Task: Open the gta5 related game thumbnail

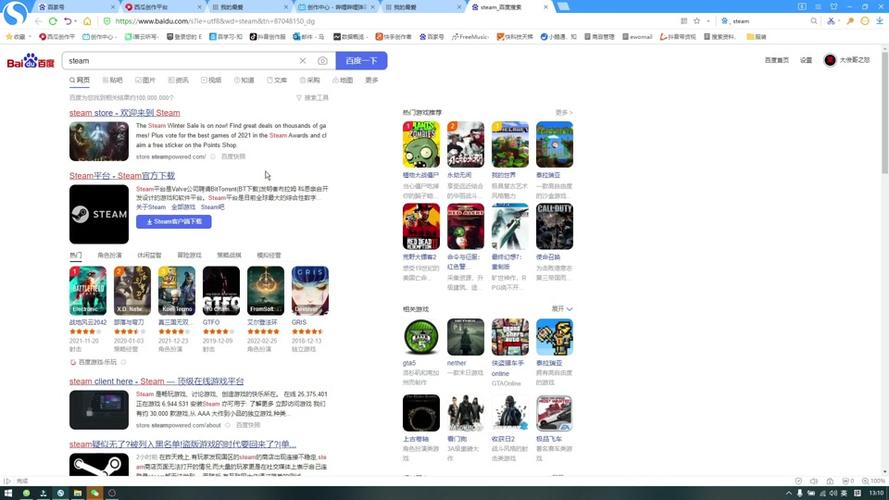Action: click(x=421, y=337)
